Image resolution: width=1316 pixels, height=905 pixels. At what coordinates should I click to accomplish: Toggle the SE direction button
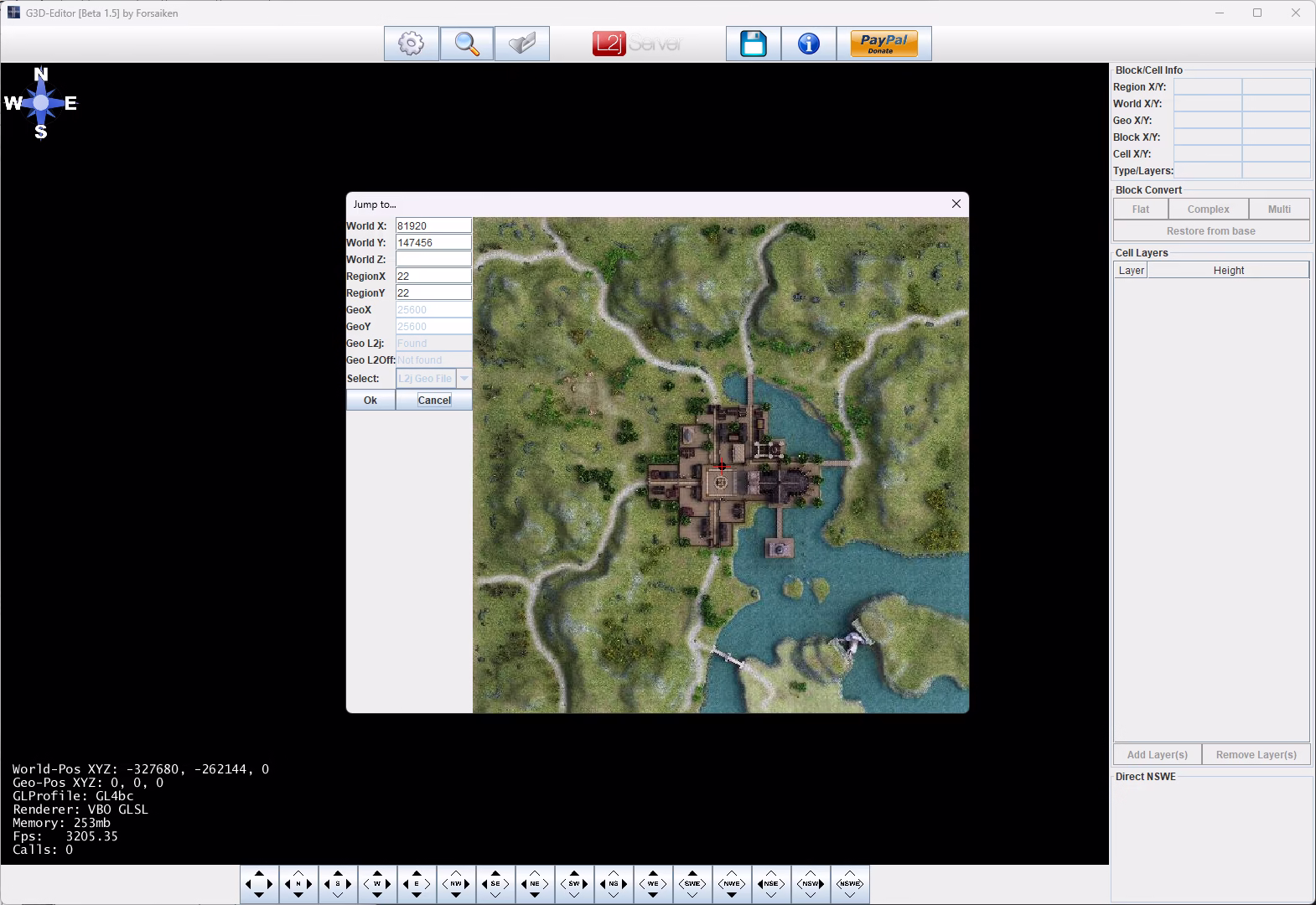495,884
